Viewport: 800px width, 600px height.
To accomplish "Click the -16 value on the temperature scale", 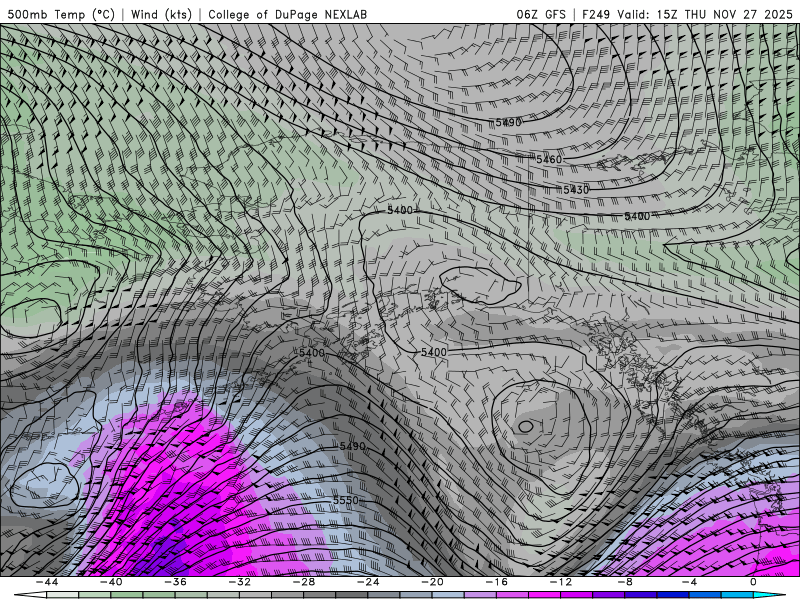I will click(x=497, y=582).
